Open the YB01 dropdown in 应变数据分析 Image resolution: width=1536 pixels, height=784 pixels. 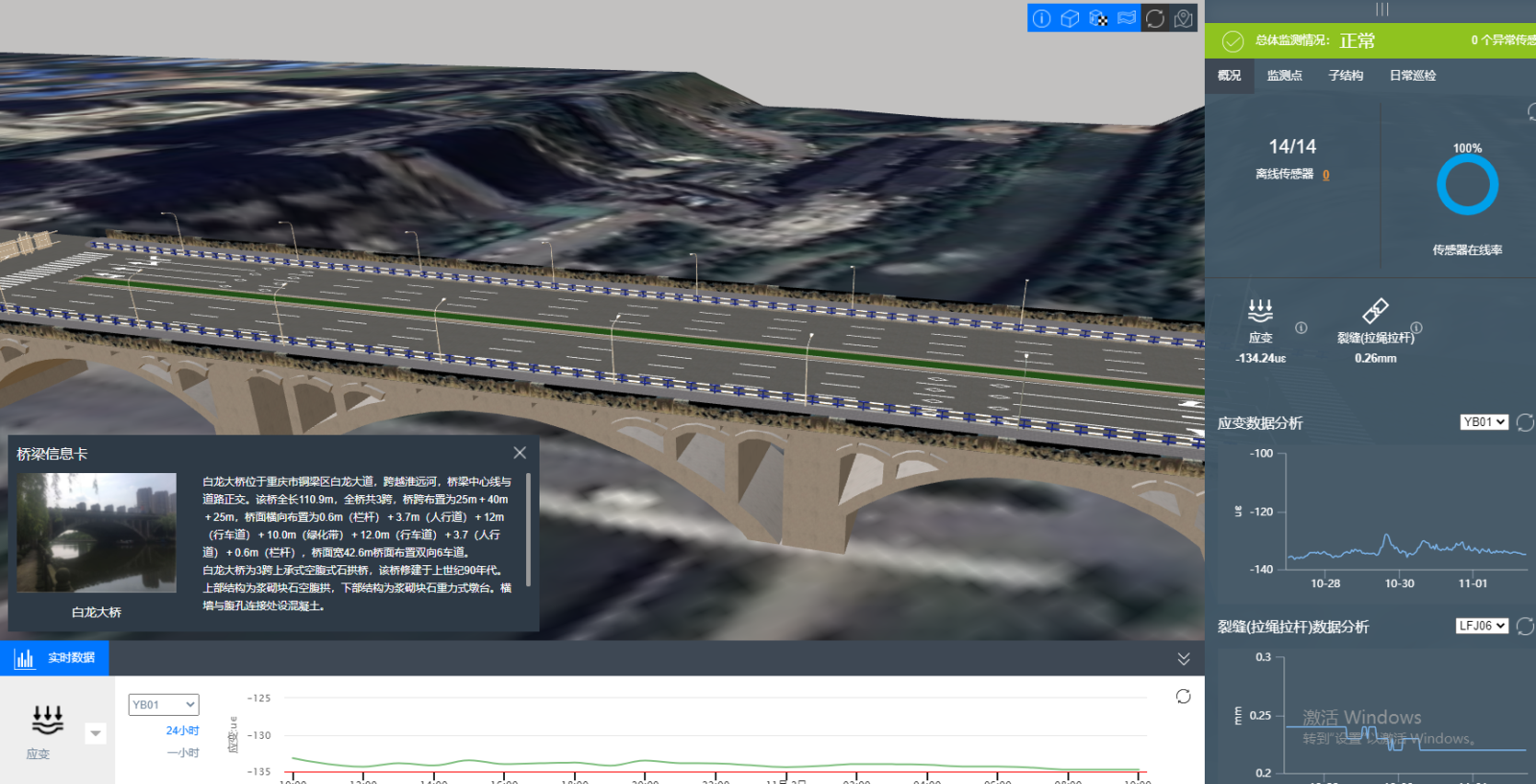(x=1484, y=422)
